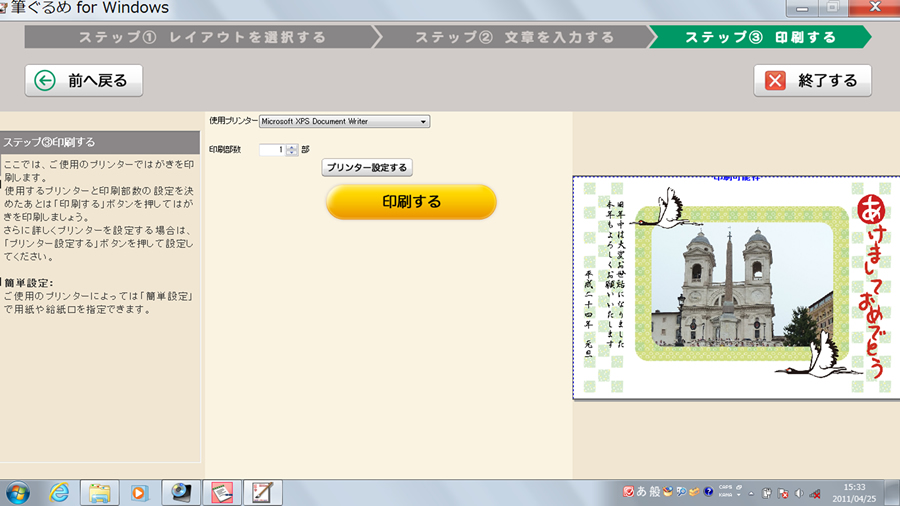Screen dimensions: 900x506
Task: Open the Windows Start menu
Action: coord(17,492)
